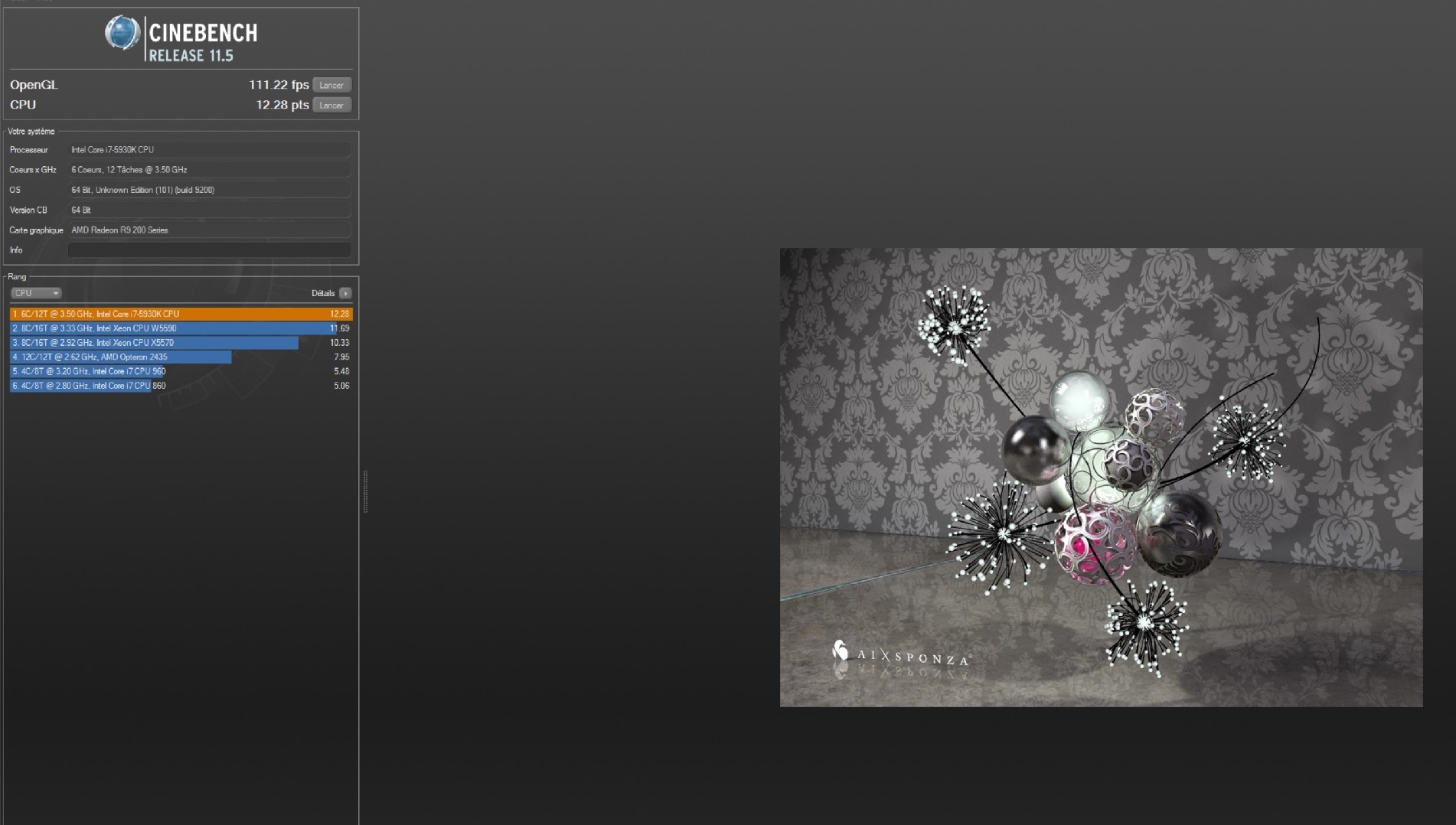Click the Processeur field value
This screenshot has height=825, width=1456.
pyautogui.click(x=209, y=150)
